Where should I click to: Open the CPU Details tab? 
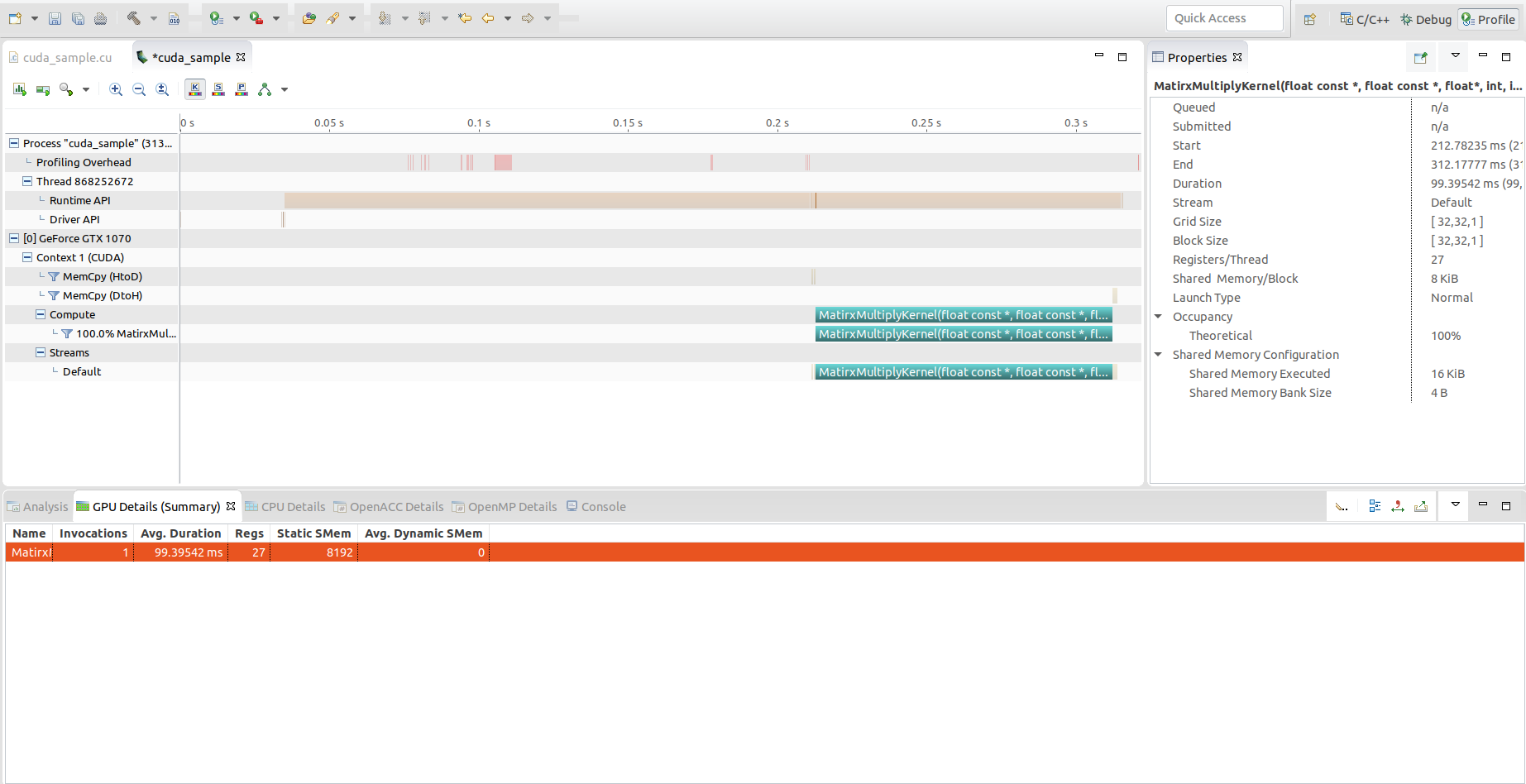[285, 507]
